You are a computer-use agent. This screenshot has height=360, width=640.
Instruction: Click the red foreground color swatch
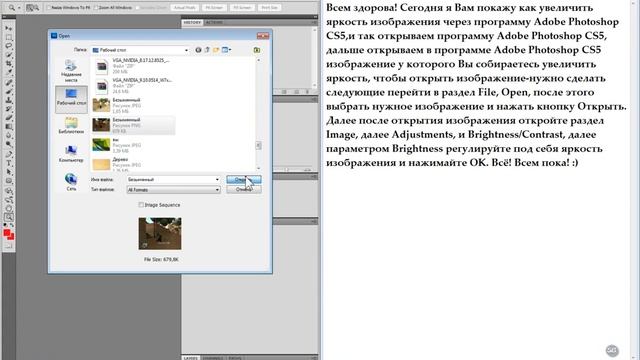click(x=7, y=233)
